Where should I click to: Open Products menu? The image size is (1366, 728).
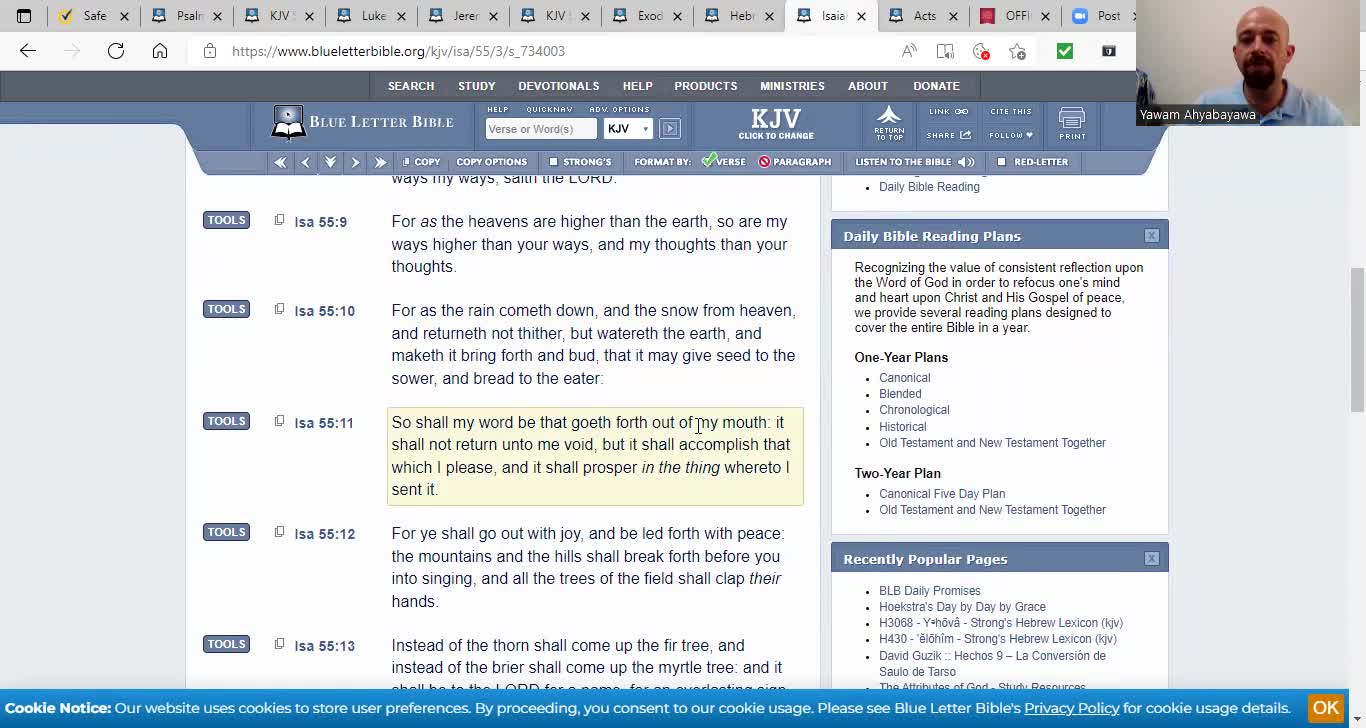[706, 86]
